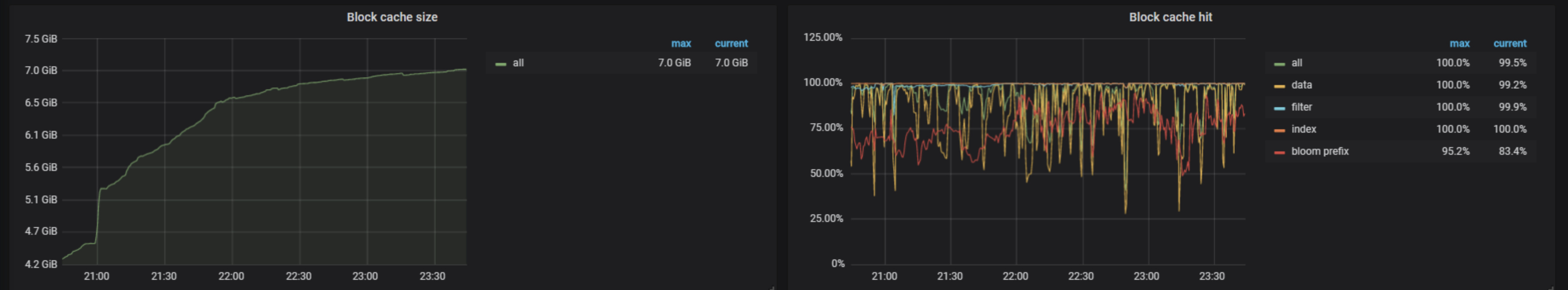Toggle the 'all' series in Block cache hit legend
The height and width of the screenshot is (290, 1568).
[x=1297, y=63]
